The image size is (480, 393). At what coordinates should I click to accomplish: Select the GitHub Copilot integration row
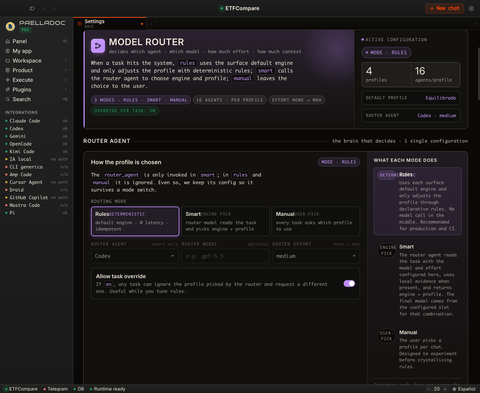pyautogui.click(x=36, y=197)
